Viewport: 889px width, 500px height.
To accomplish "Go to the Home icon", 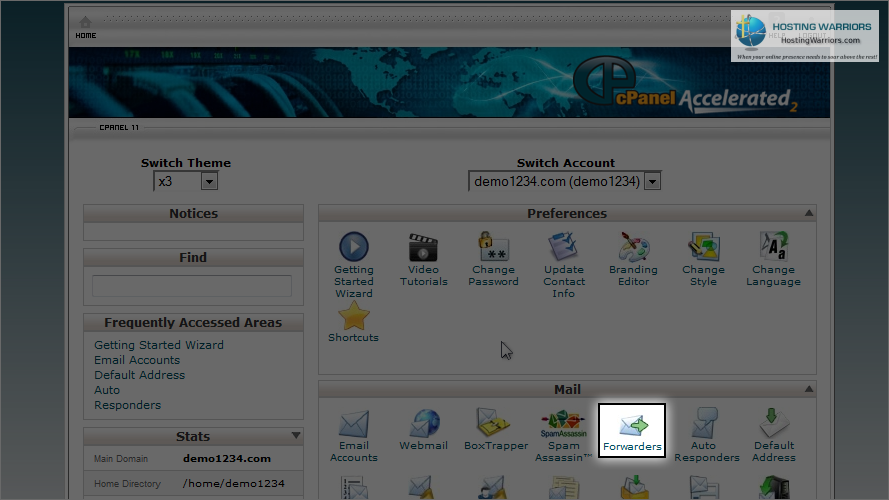I will [x=85, y=22].
